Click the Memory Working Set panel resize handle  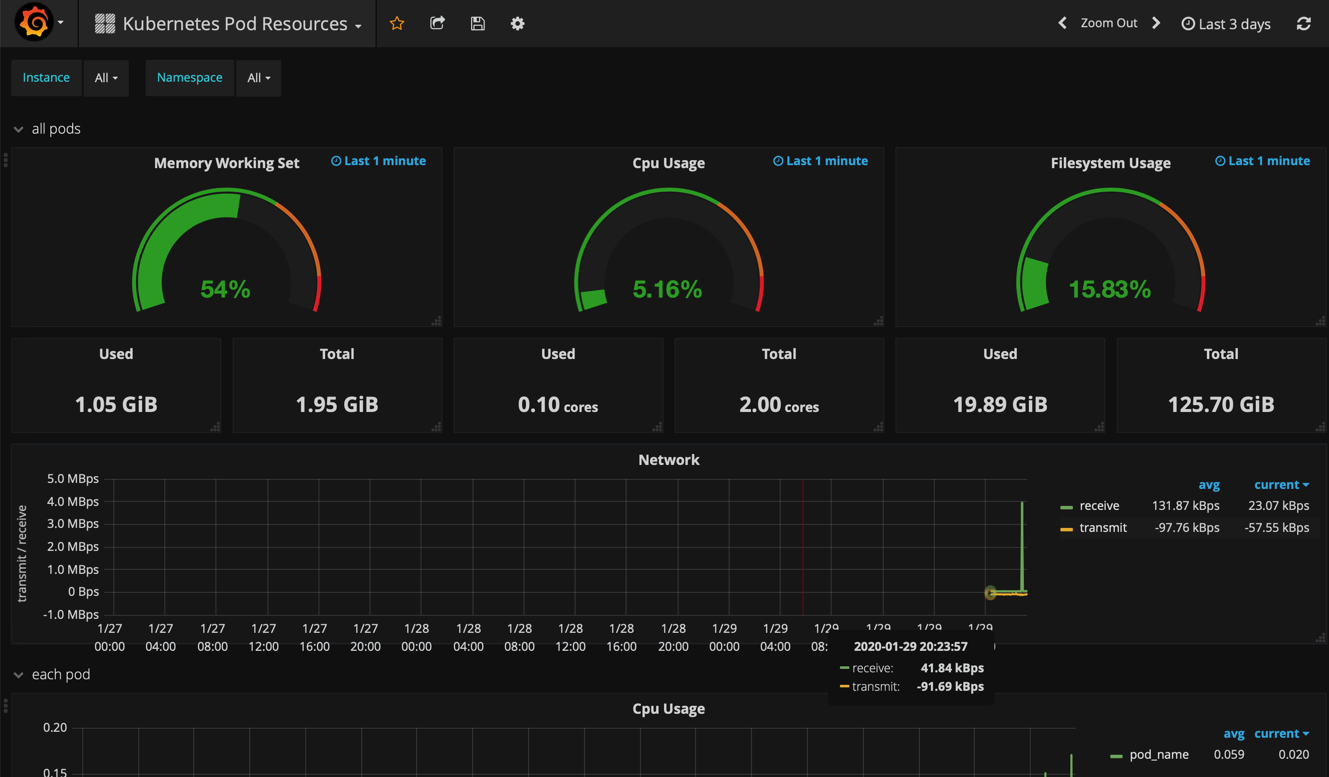click(x=436, y=321)
